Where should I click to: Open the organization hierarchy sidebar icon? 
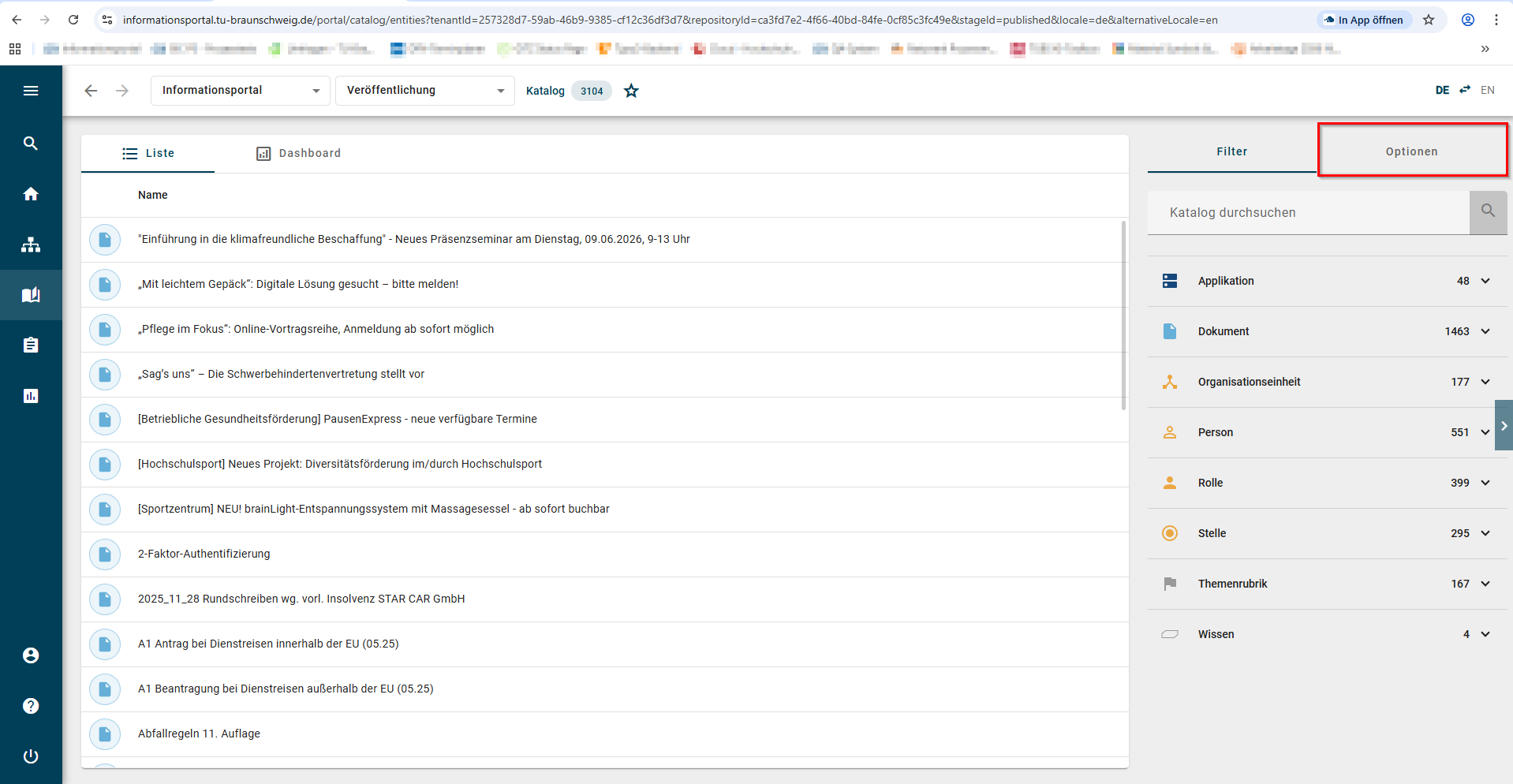point(31,245)
